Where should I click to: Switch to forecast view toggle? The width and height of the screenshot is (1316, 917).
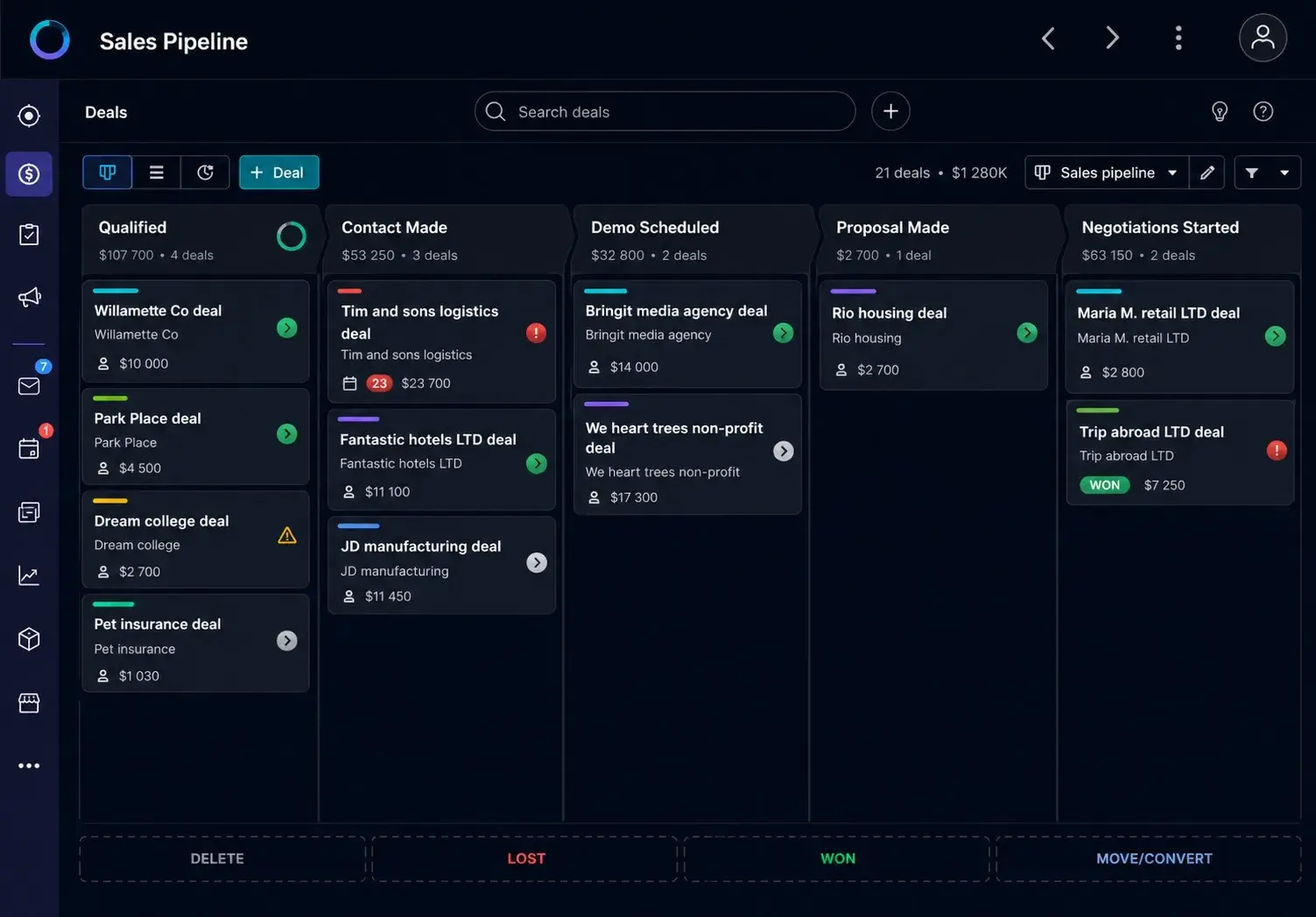click(x=205, y=173)
